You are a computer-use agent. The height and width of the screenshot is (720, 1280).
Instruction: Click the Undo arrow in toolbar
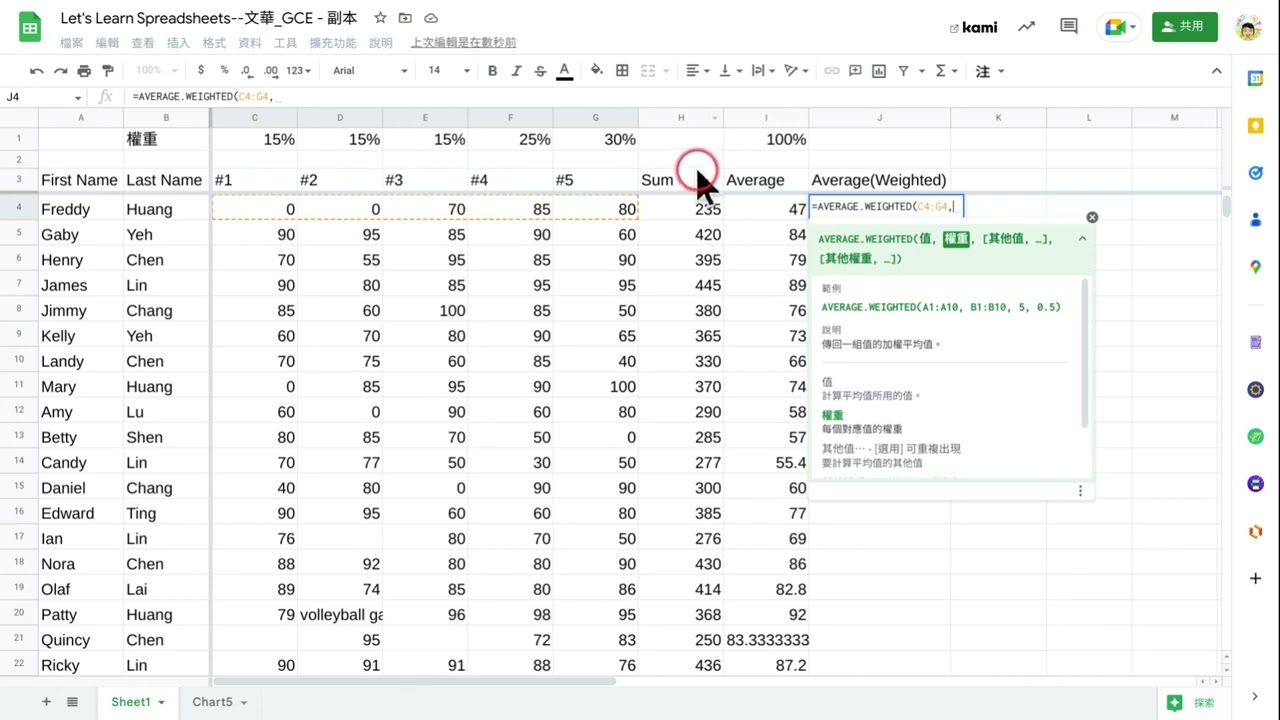click(x=37, y=71)
